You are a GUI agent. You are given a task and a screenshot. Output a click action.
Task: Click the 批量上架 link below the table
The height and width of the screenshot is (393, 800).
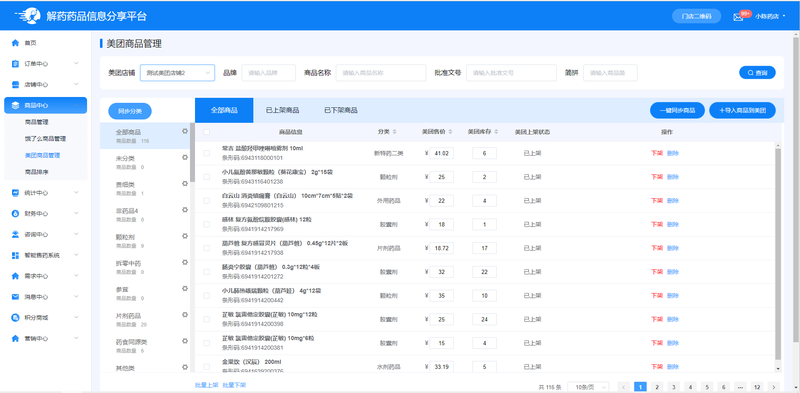pos(207,385)
